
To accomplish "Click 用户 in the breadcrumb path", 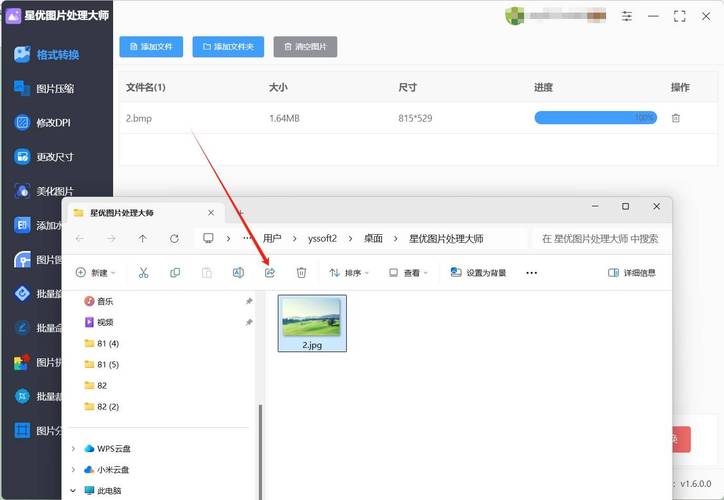I will point(272,239).
